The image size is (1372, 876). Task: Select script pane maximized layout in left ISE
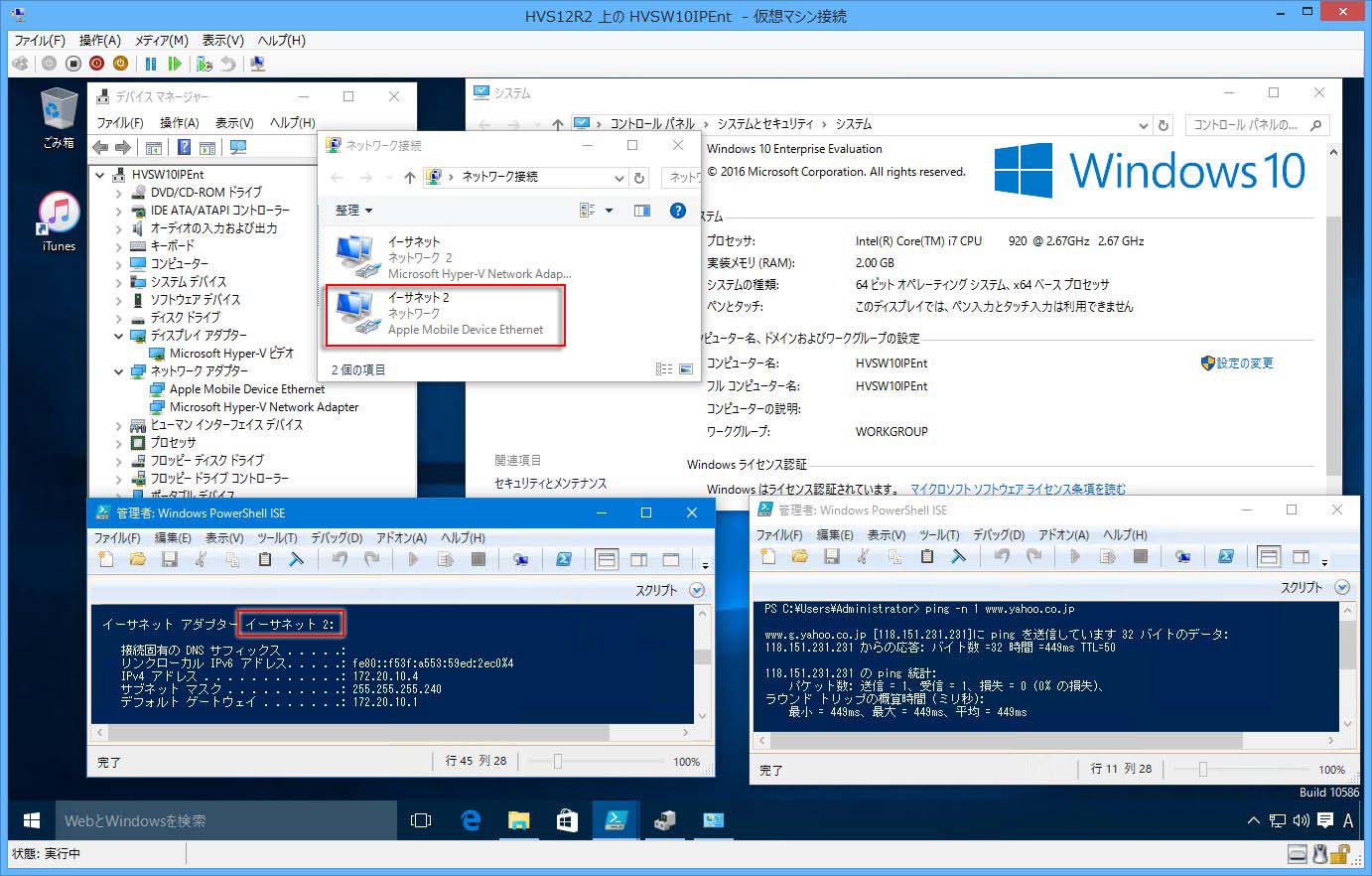(671, 560)
